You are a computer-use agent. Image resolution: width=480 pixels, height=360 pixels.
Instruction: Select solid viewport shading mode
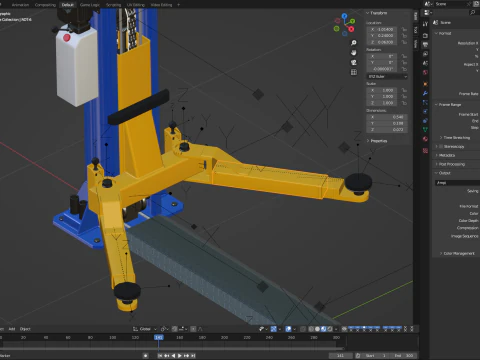point(317,329)
